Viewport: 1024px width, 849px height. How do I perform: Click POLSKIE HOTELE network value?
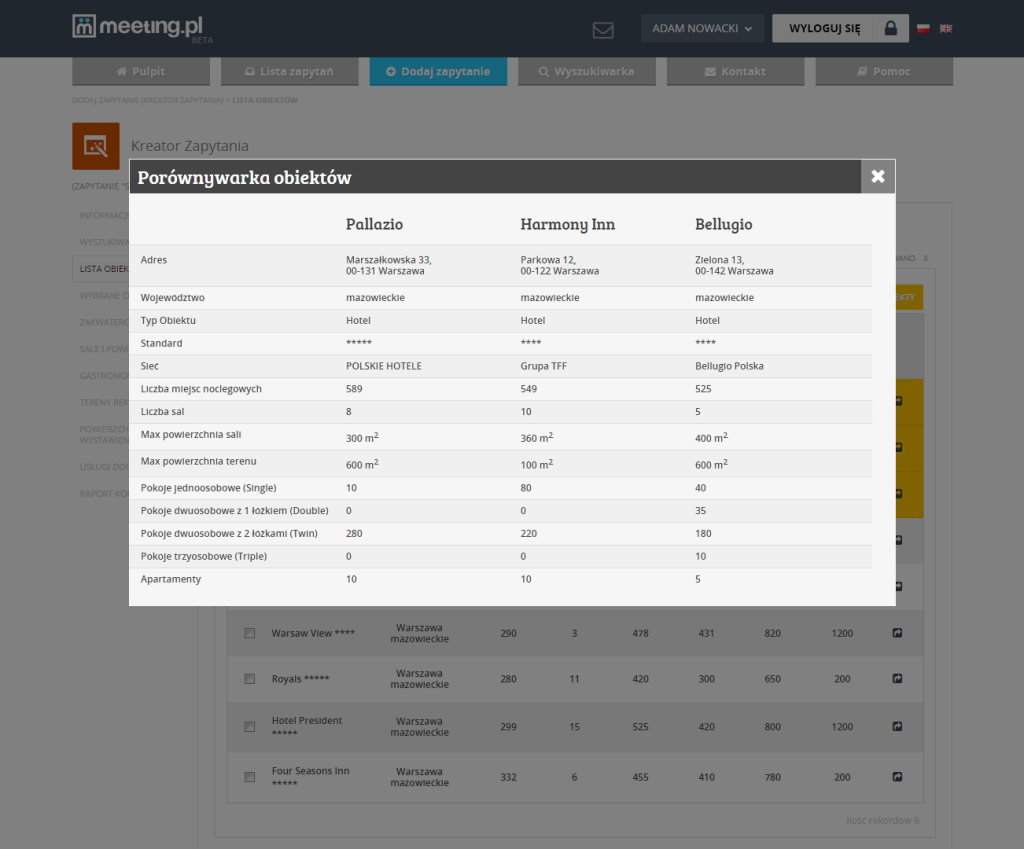pos(384,366)
